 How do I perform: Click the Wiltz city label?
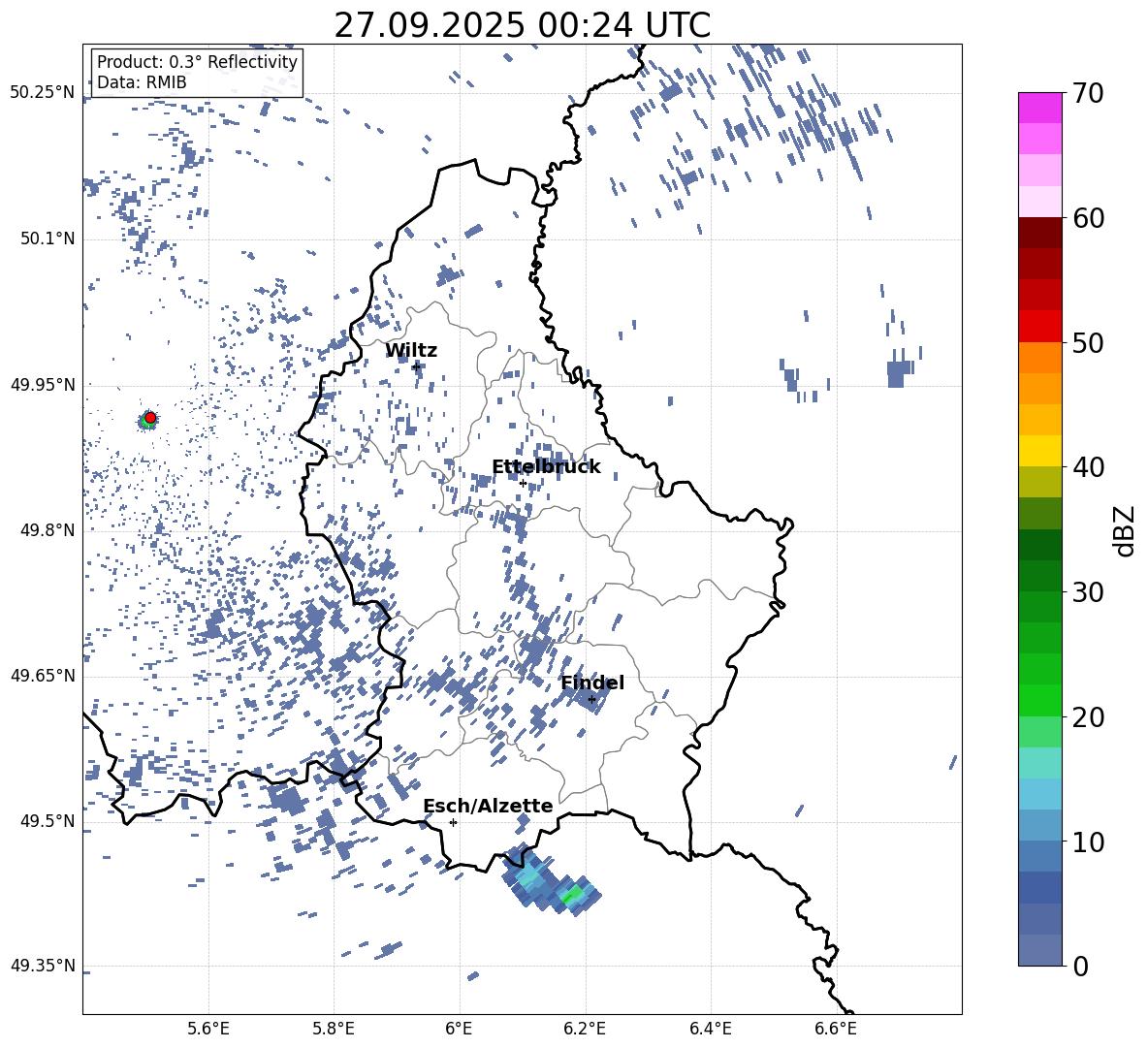pyautogui.click(x=411, y=351)
